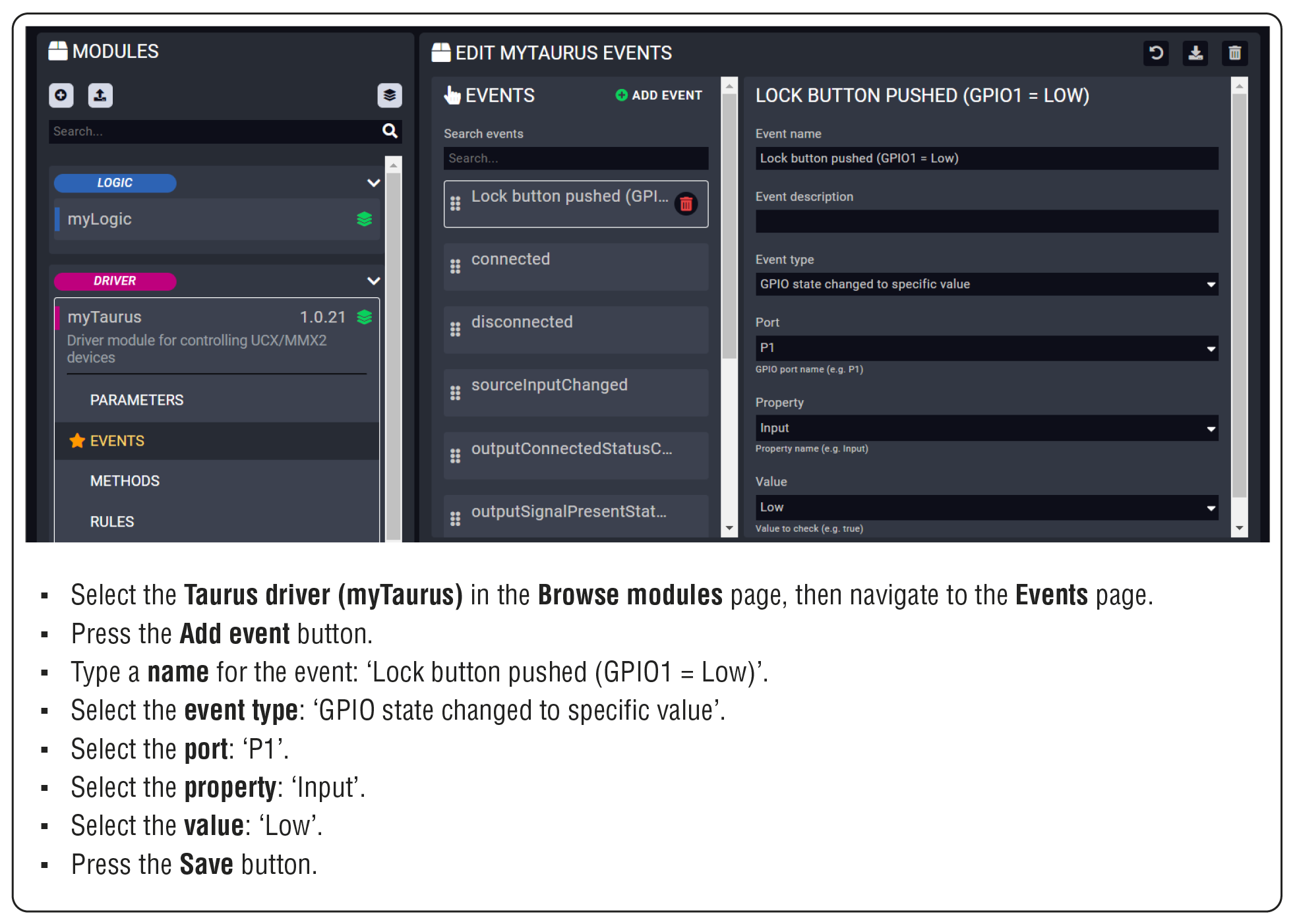
Task: Click drag handle of connected event
Action: tap(455, 266)
